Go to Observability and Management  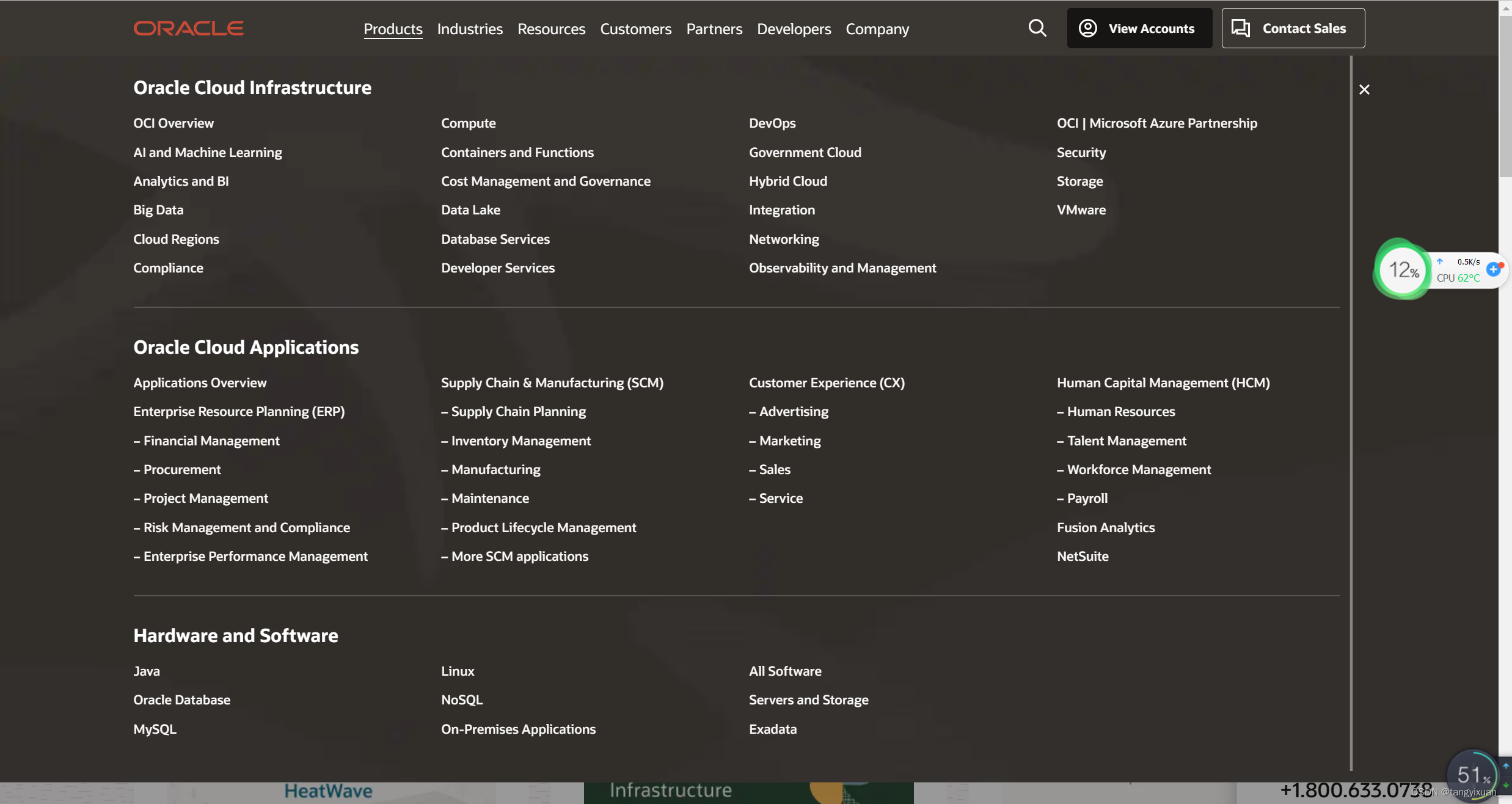(842, 268)
